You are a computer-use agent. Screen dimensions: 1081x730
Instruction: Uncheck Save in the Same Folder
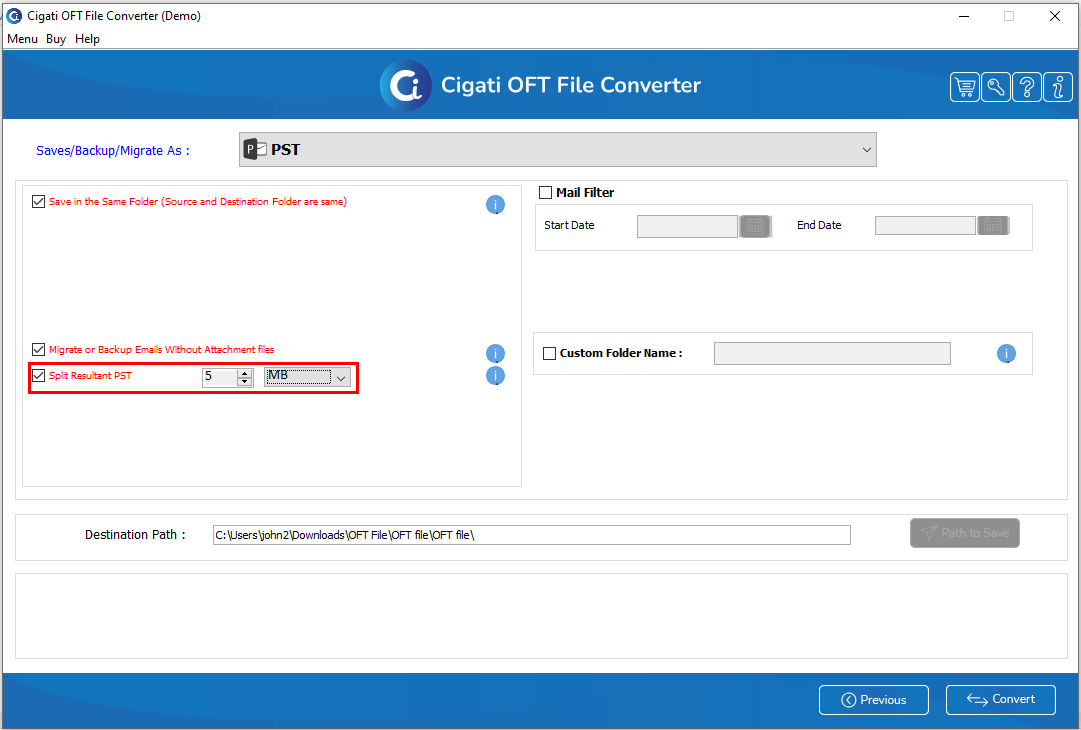pos(39,202)
